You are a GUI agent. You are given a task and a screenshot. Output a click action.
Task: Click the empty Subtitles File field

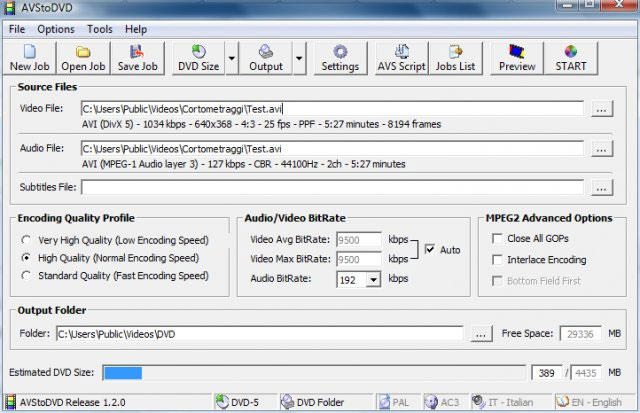(332, 188)
